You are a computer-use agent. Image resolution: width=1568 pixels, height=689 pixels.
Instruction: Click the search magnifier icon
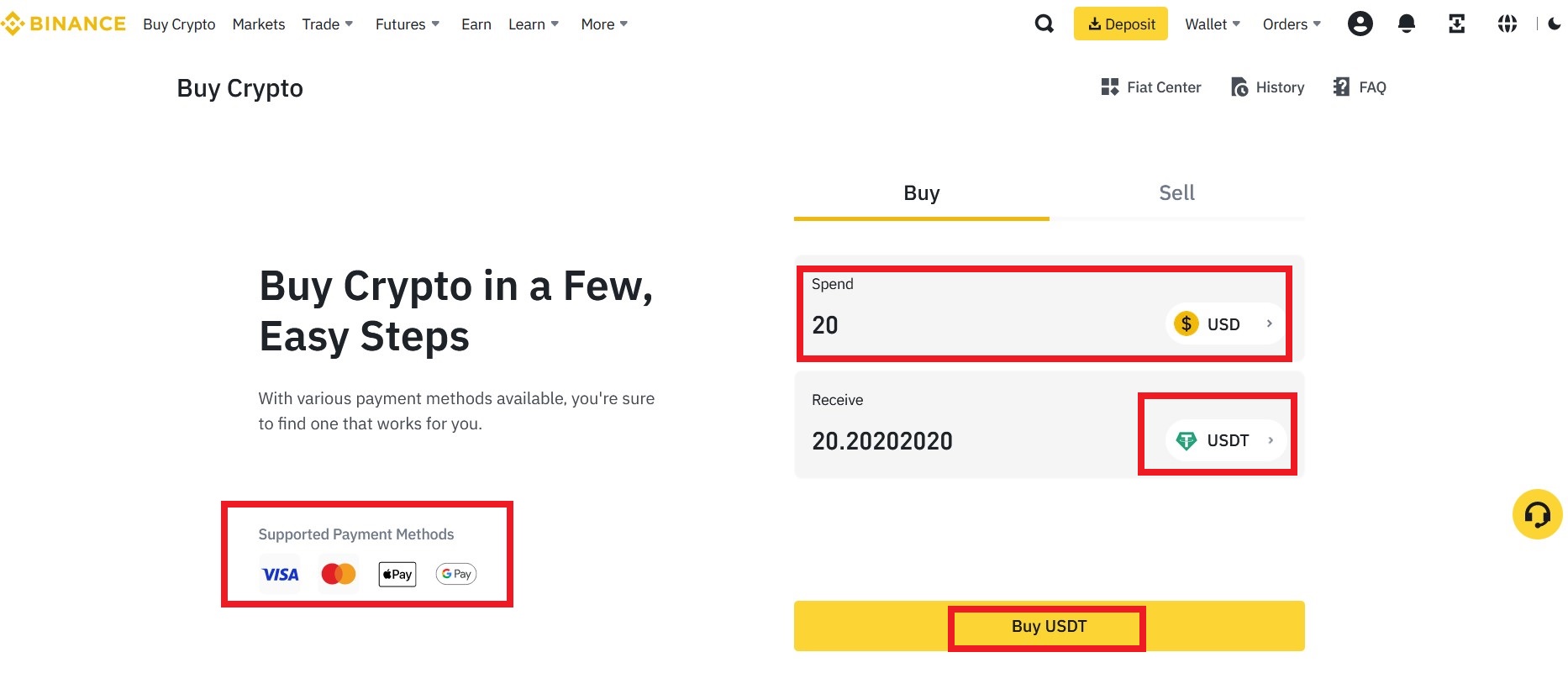click(x=1044, y=24)
